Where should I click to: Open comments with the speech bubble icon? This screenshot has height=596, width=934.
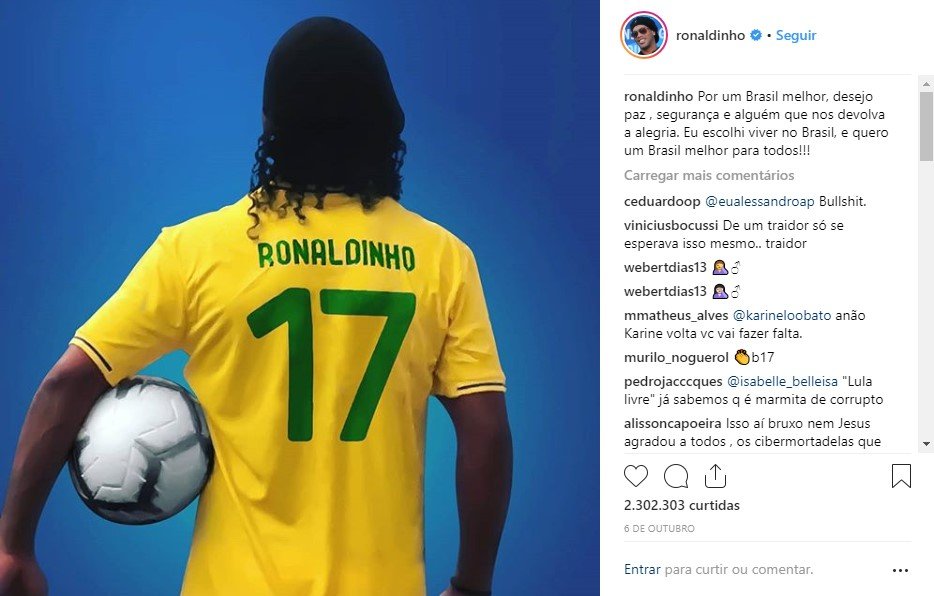point(676,476)
